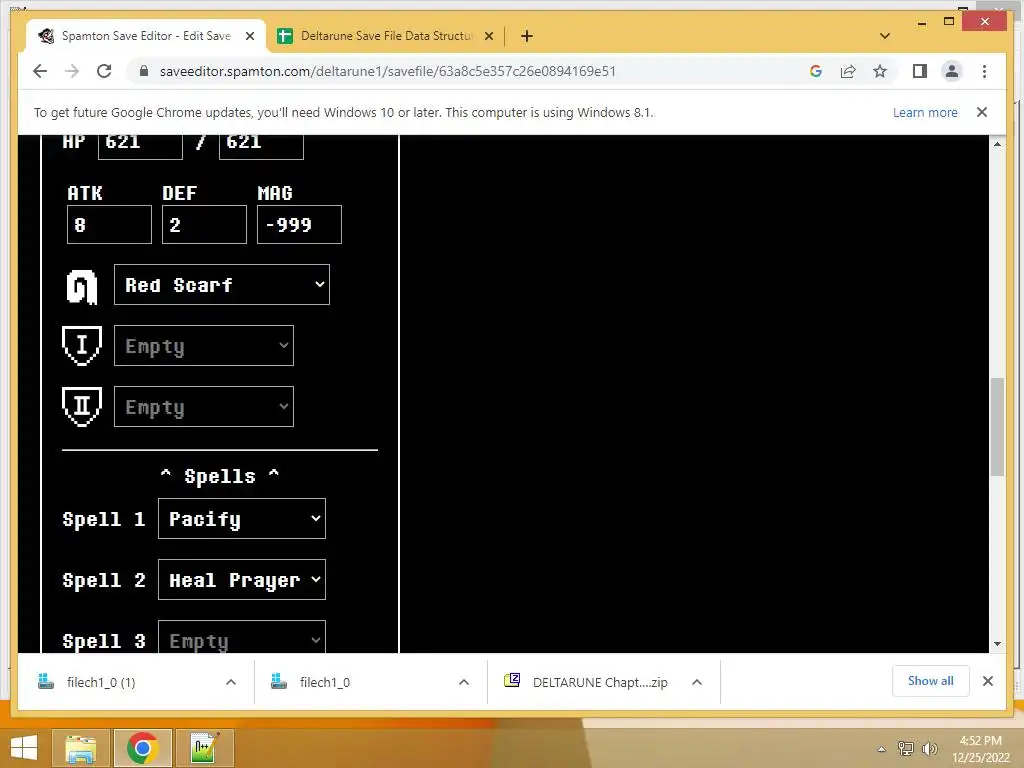Show hidden system tray icons
Image resolution: width=1024 pixels, height=768 pixels.
click(882, 749)
